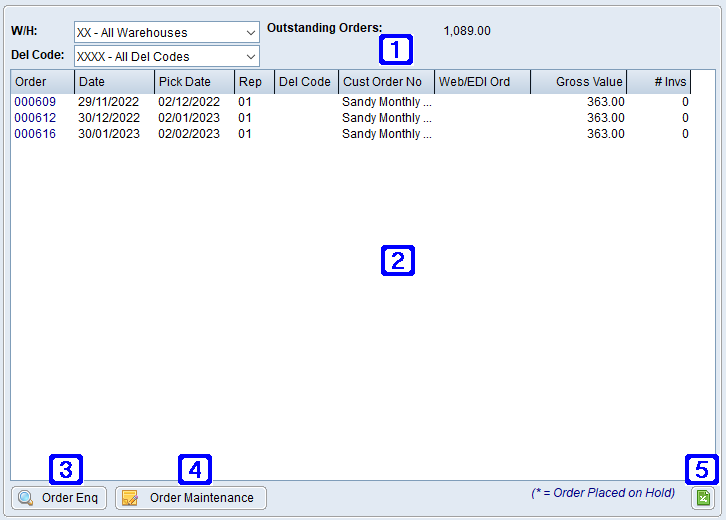Launch Order Maintenance

click(191, 498)
